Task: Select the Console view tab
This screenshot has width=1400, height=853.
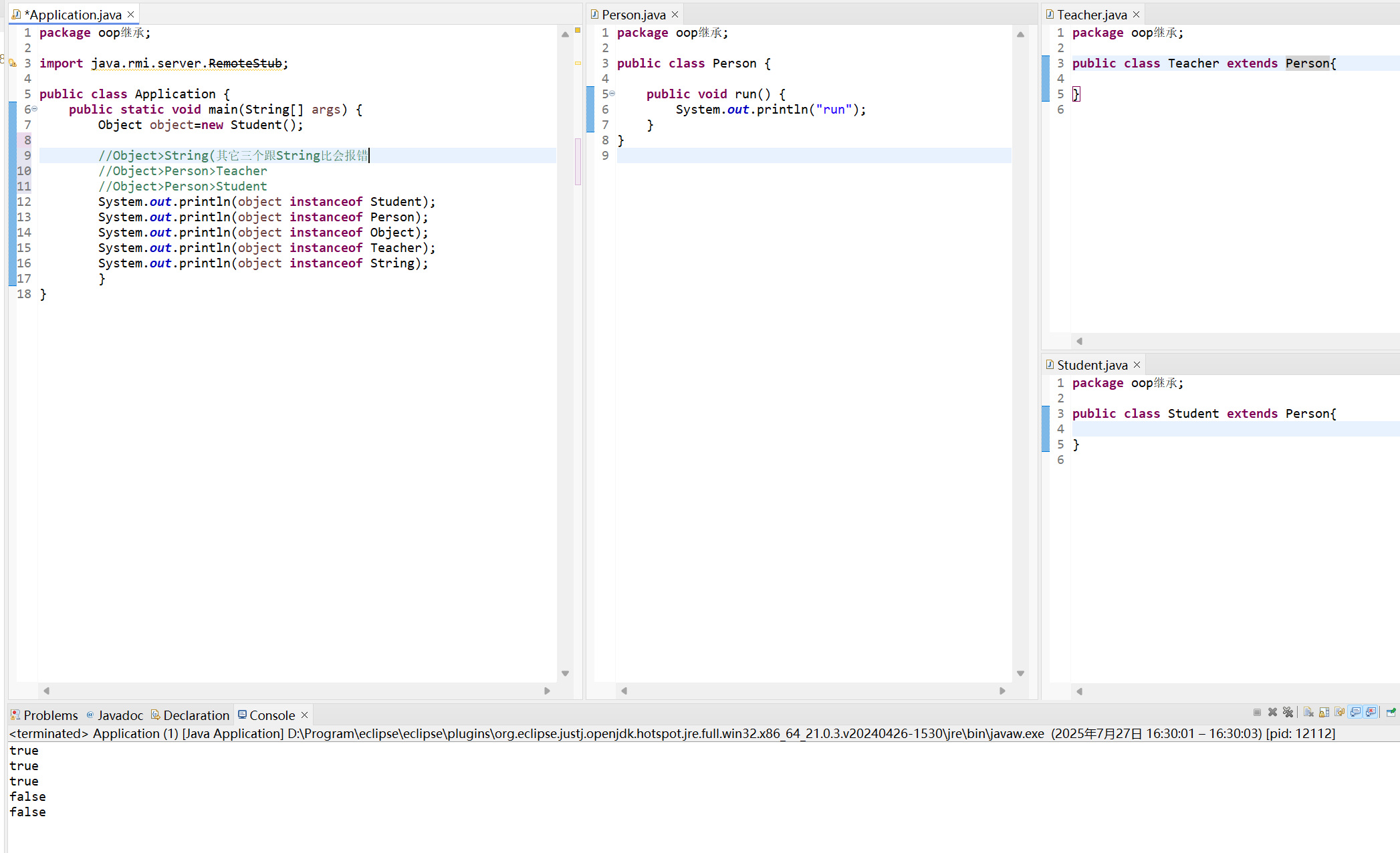Action: [x=272, y=715]
